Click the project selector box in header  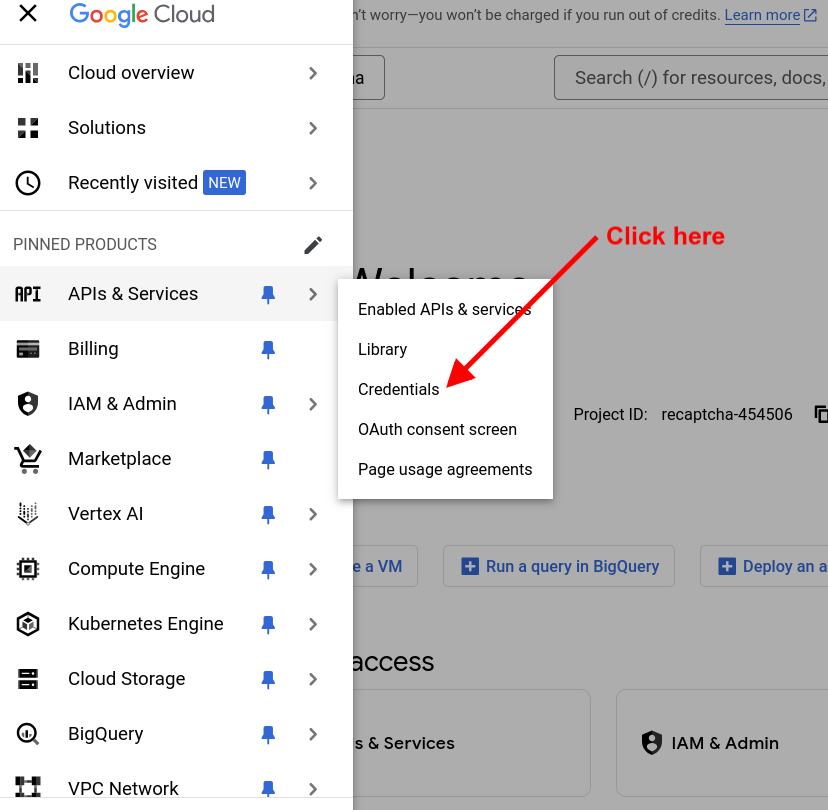[369, 78]
